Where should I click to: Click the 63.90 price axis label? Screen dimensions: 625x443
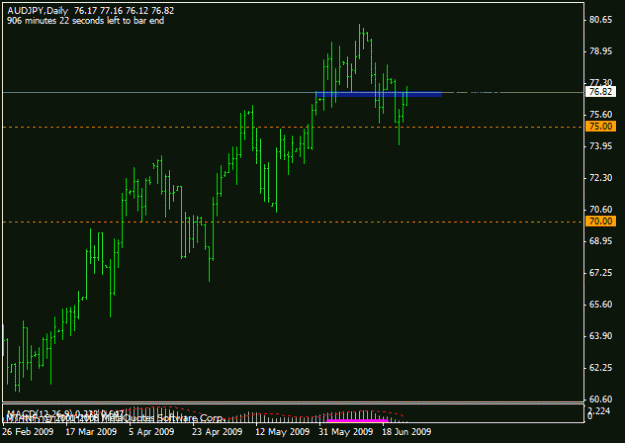[x=600, y=336]
